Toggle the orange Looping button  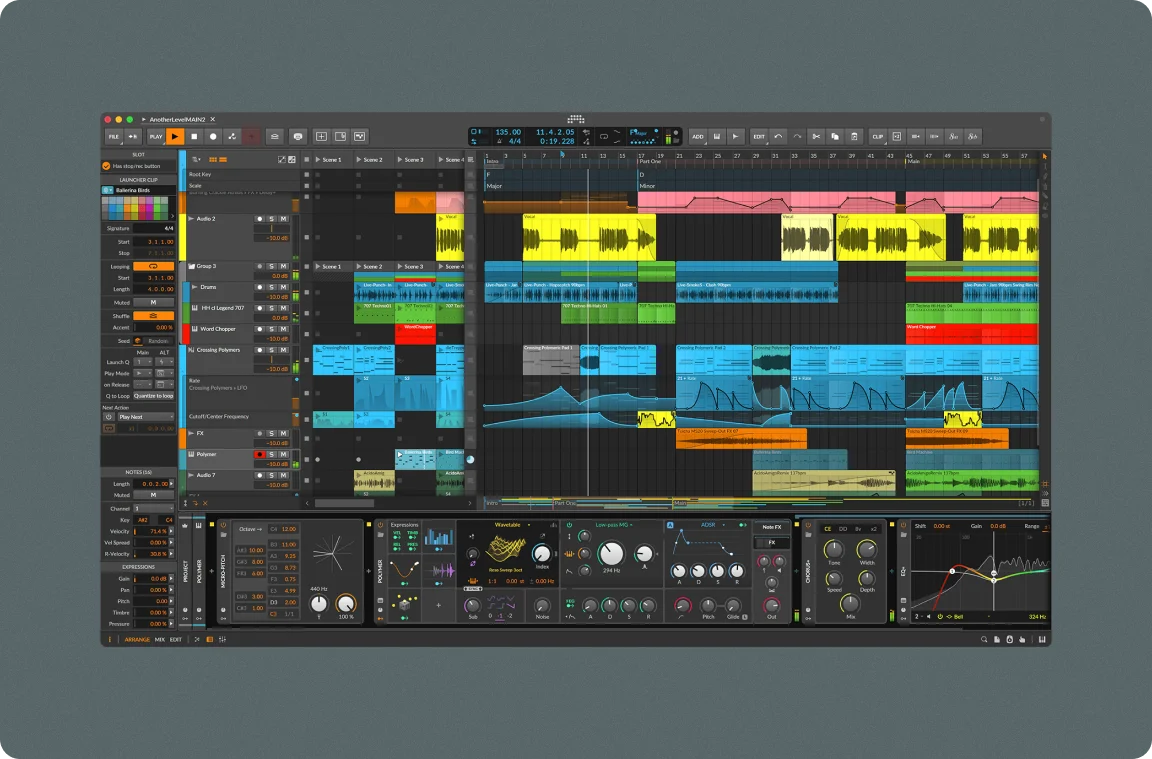[x=153, y=267]
